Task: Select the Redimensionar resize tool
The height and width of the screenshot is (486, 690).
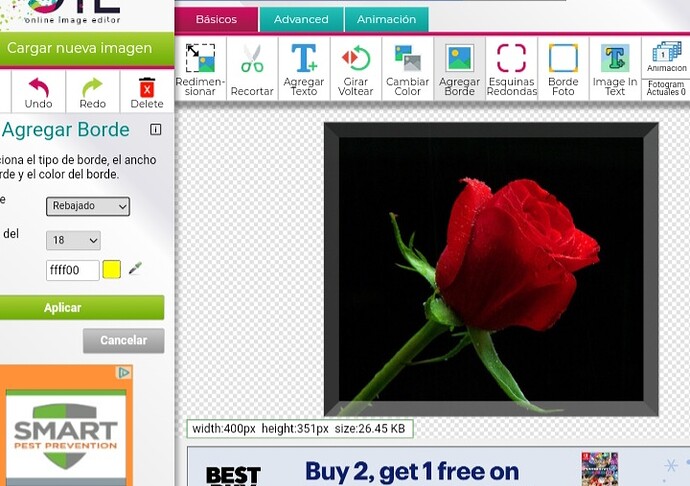Action: (200, 68)
